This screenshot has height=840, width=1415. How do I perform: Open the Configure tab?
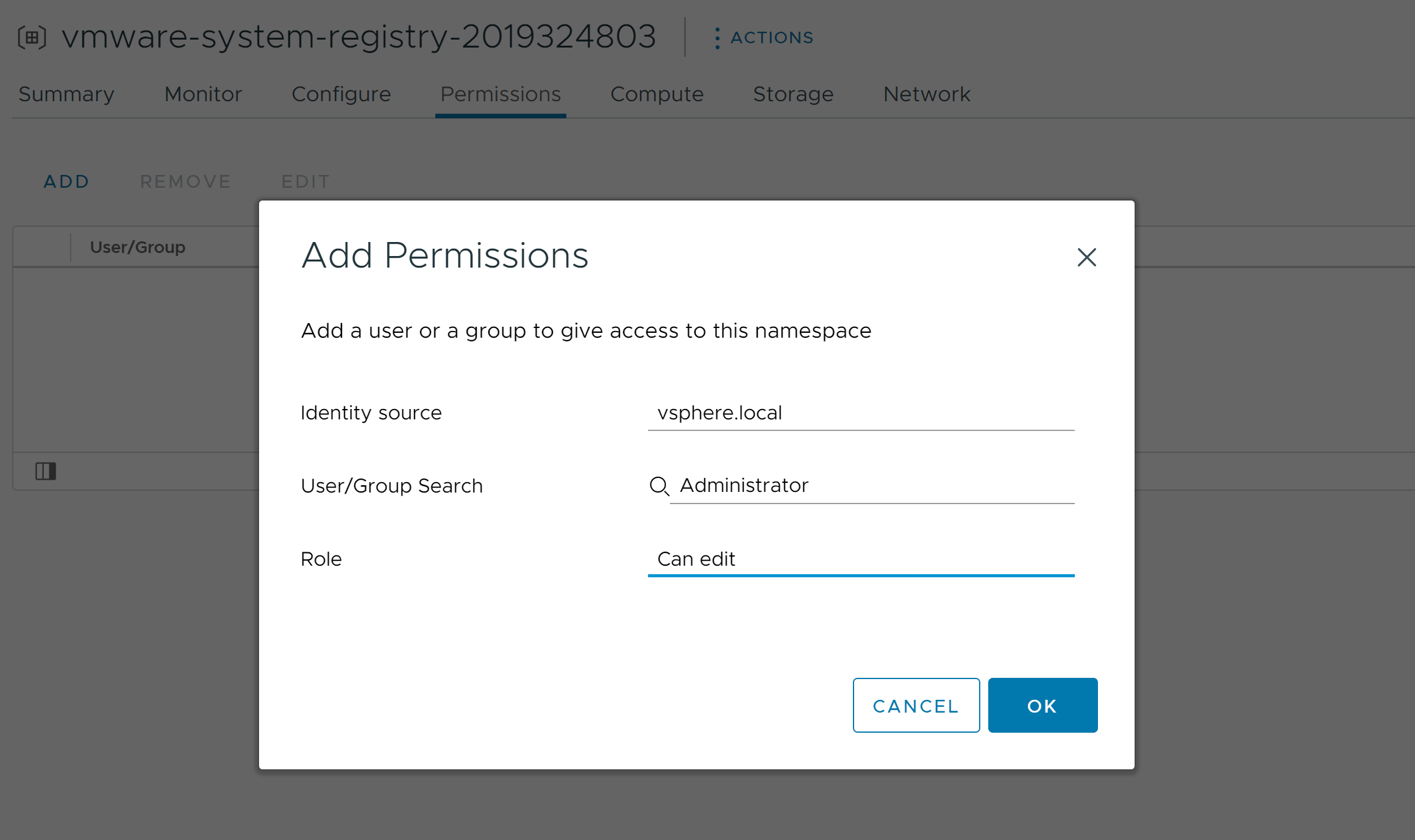[341, 94]
